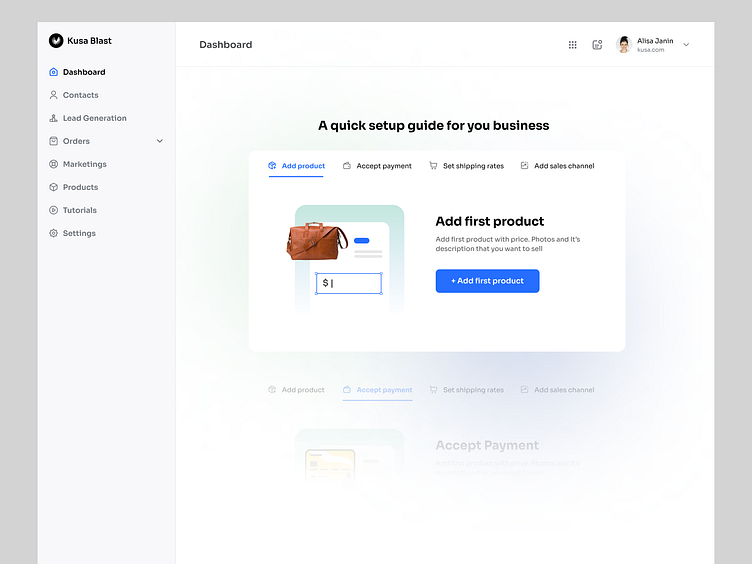Switch to Set shipping rates tab
752x564 pixels.
466,166
